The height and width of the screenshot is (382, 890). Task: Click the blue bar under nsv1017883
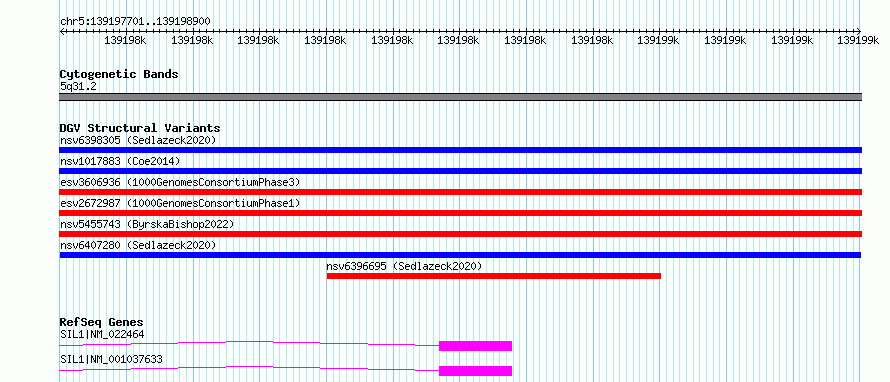coord(461,171)
